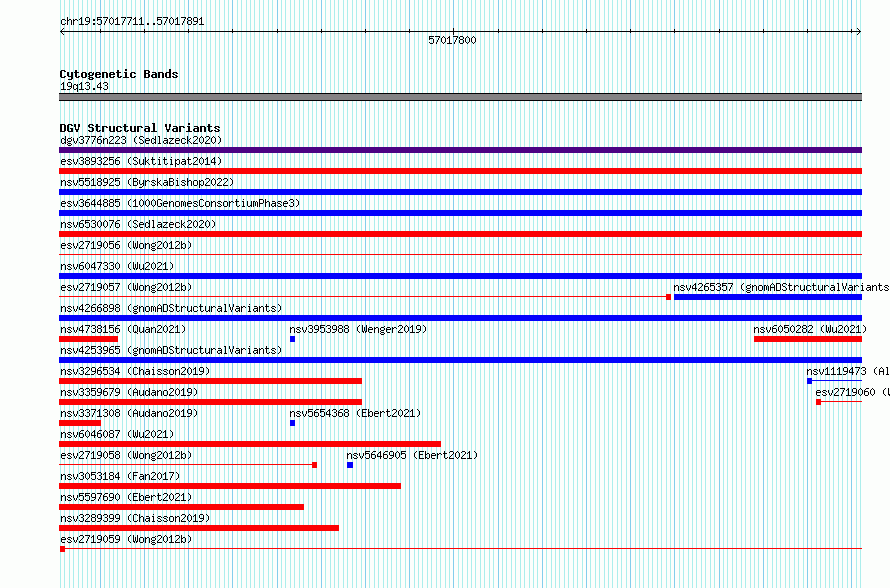Click the DGV Structural Variants track title
890x588 pixels.
(140, 128)
